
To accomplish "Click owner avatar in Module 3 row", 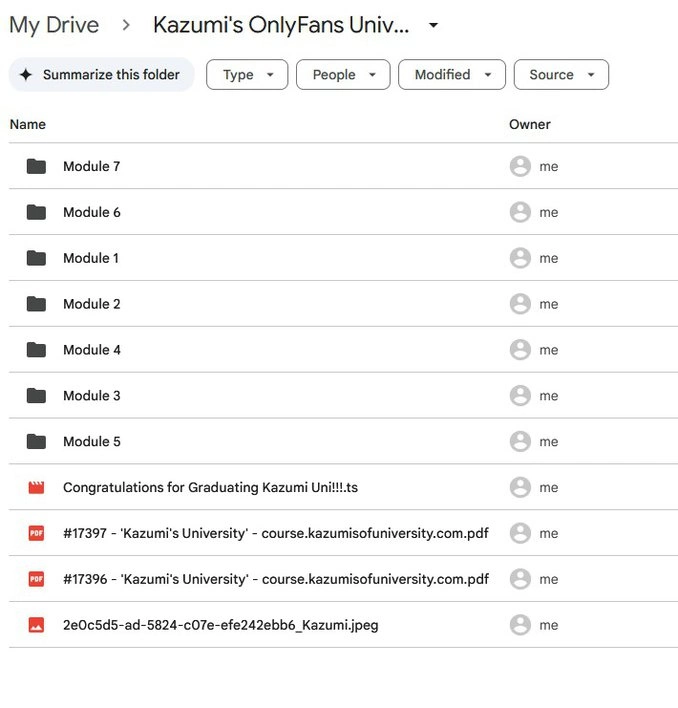I will (x=520, y=396).
